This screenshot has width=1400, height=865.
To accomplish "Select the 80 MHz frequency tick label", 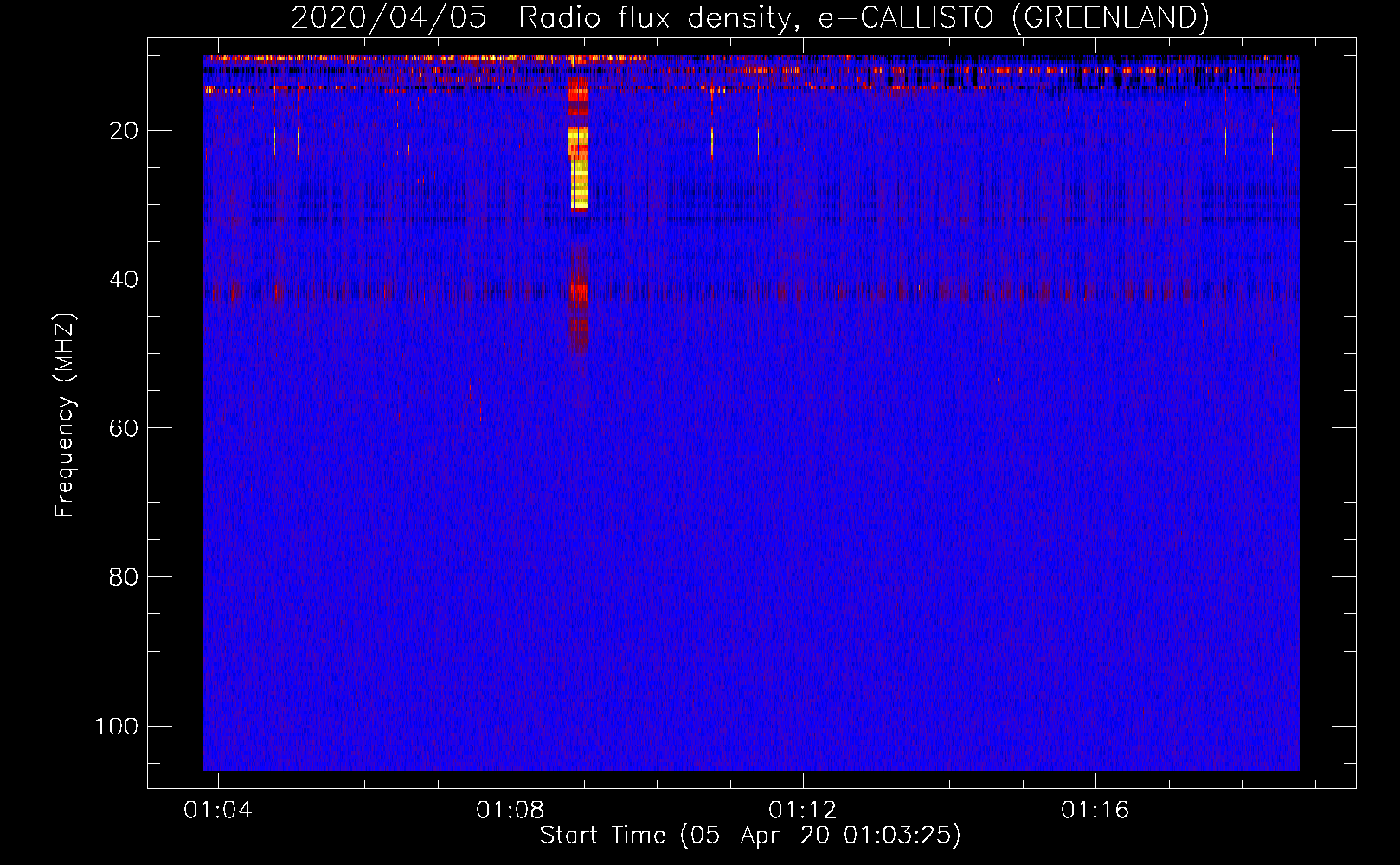I will point(125,577).
